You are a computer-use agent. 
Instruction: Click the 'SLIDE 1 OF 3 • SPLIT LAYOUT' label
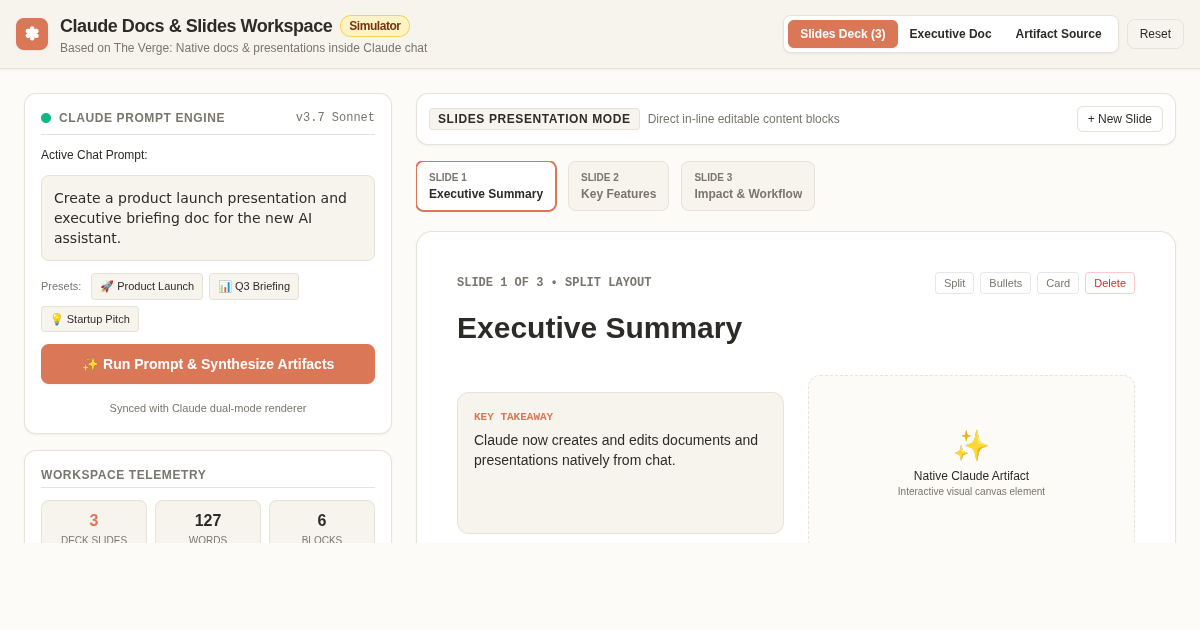point(554,283)
